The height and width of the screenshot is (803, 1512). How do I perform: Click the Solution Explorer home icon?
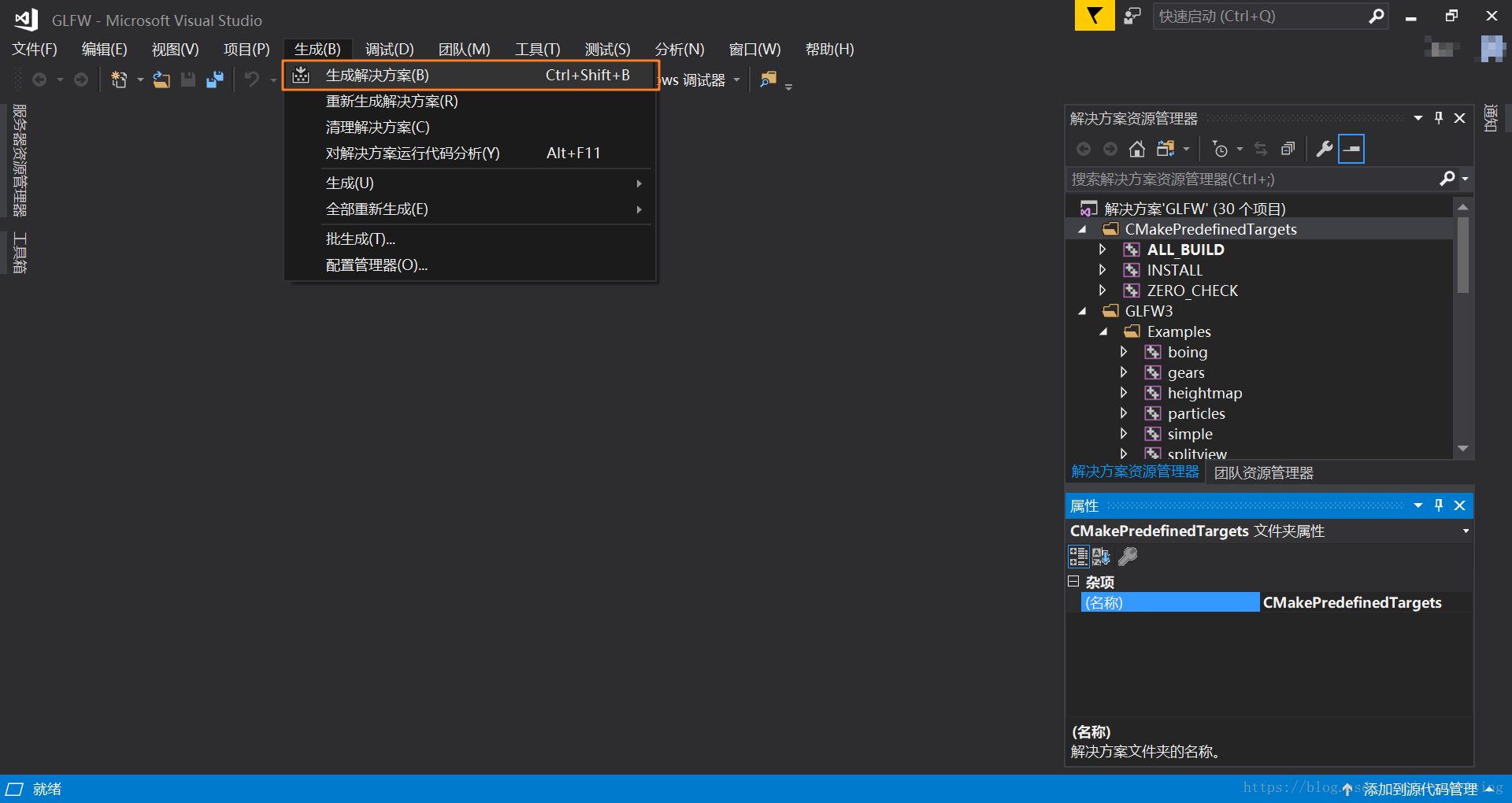(1137, 149)
